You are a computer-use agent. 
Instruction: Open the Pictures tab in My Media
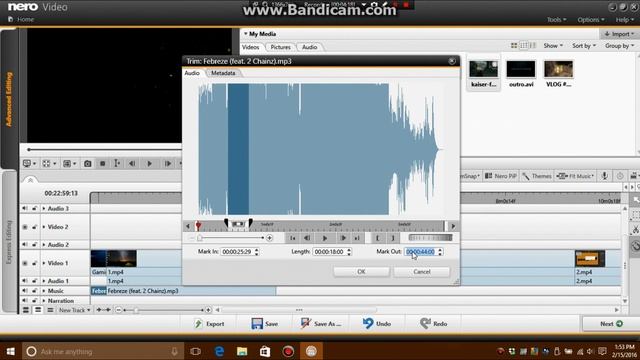[281, 47]
